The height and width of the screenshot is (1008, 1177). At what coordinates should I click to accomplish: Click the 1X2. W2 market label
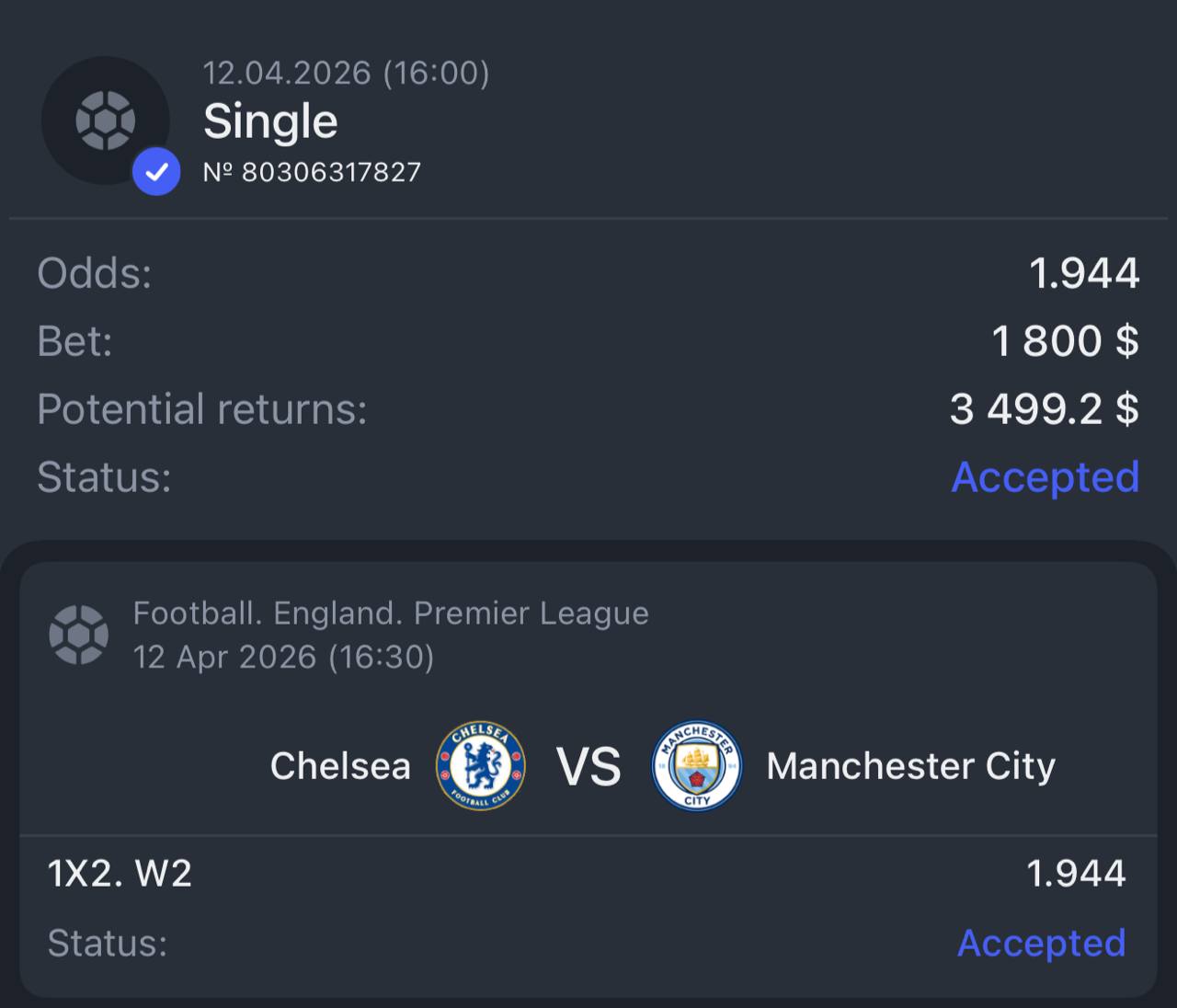click(x=120, y=873)
